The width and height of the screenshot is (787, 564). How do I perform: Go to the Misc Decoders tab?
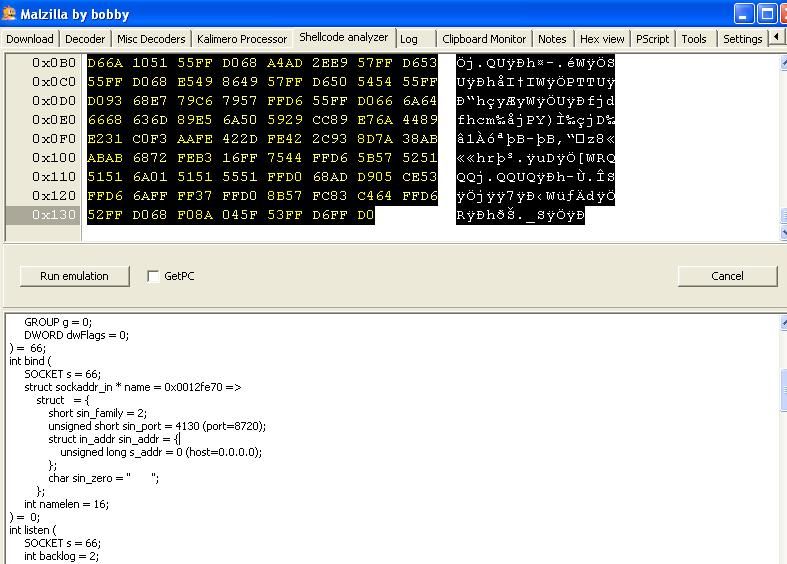[x=151, y=39]
